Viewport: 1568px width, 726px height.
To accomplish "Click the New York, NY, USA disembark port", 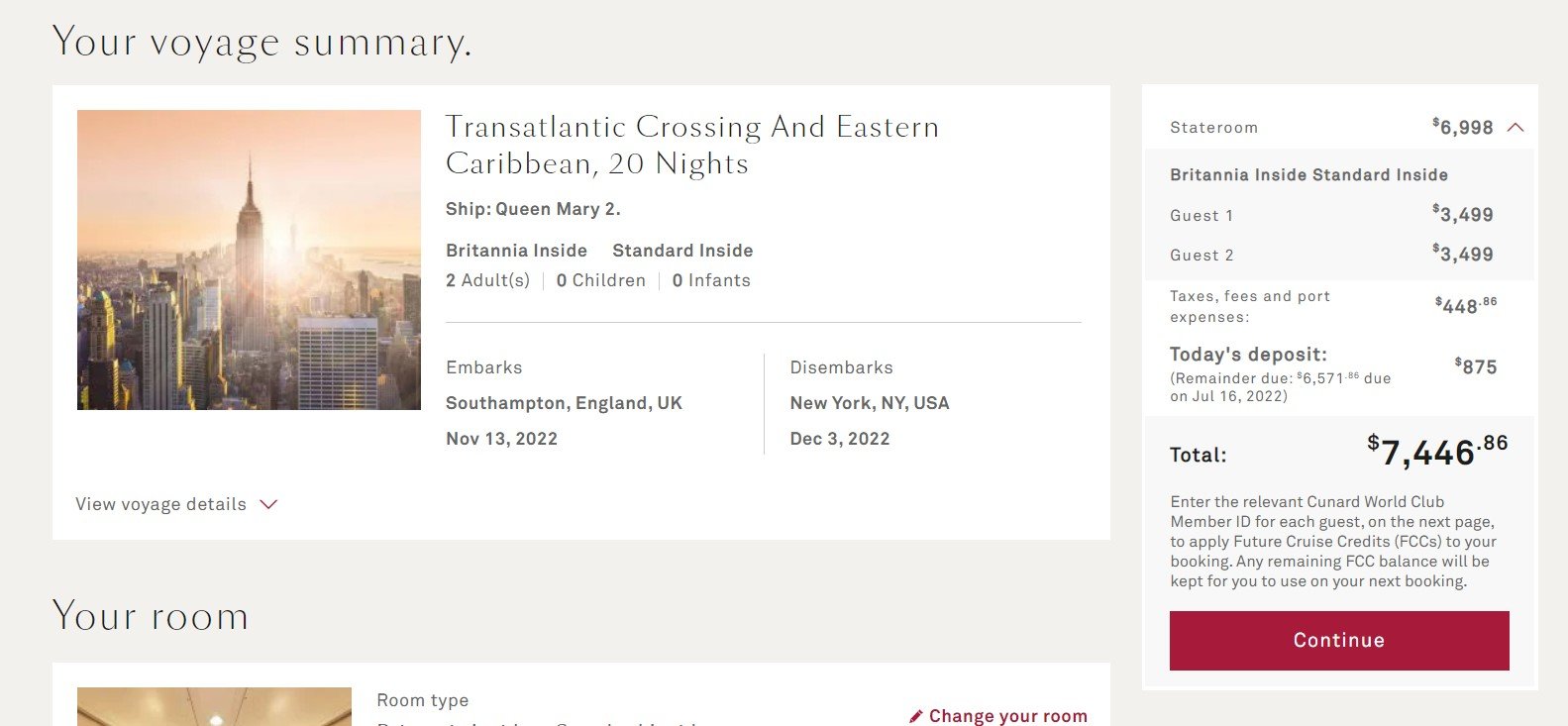I will click(x=870, y=403).
